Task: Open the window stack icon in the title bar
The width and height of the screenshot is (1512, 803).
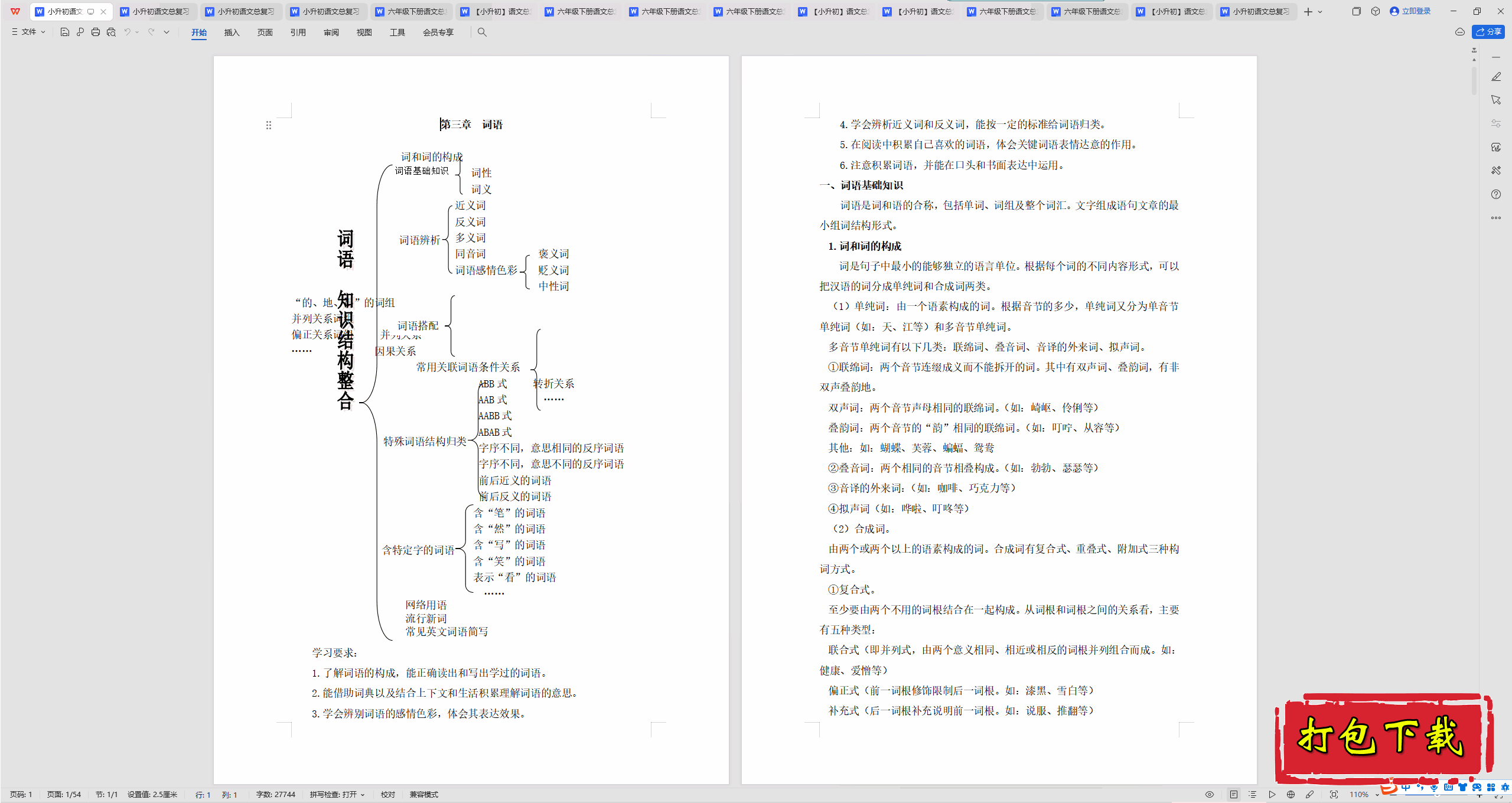Action: coord(1356,11)
